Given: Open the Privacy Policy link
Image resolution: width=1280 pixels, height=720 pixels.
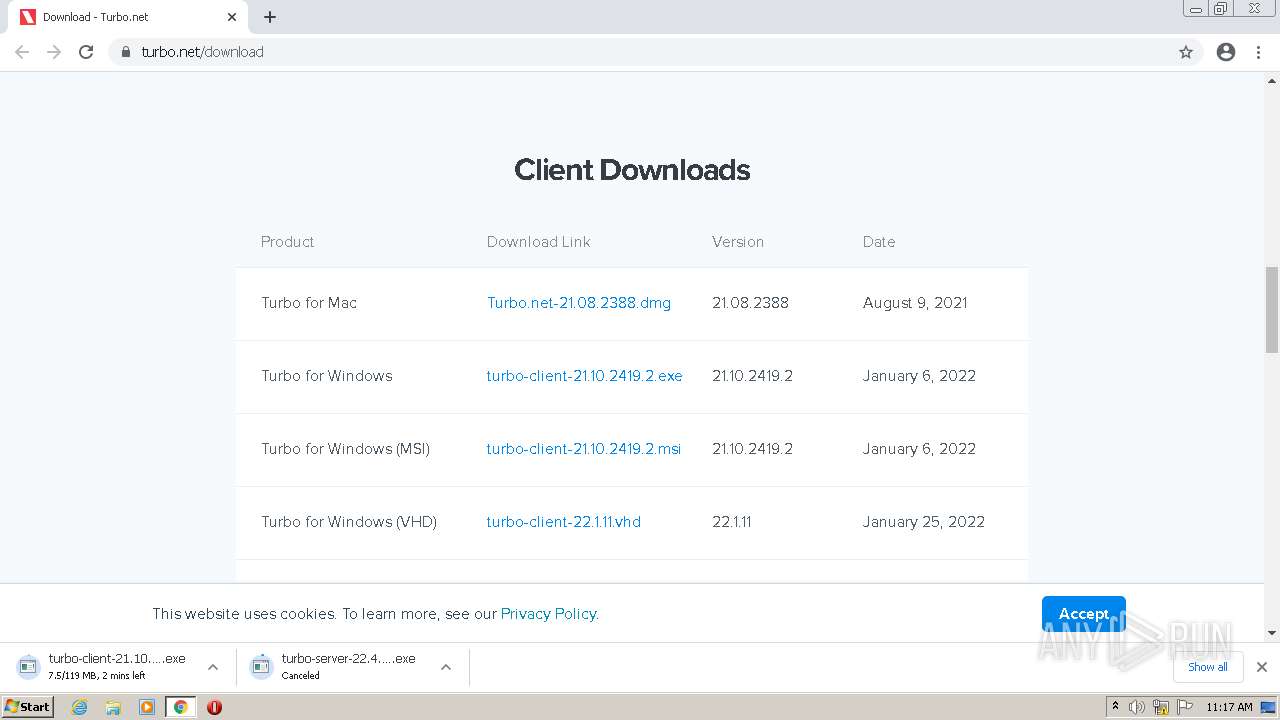Looking at the screenshot, I should point(548,614).
